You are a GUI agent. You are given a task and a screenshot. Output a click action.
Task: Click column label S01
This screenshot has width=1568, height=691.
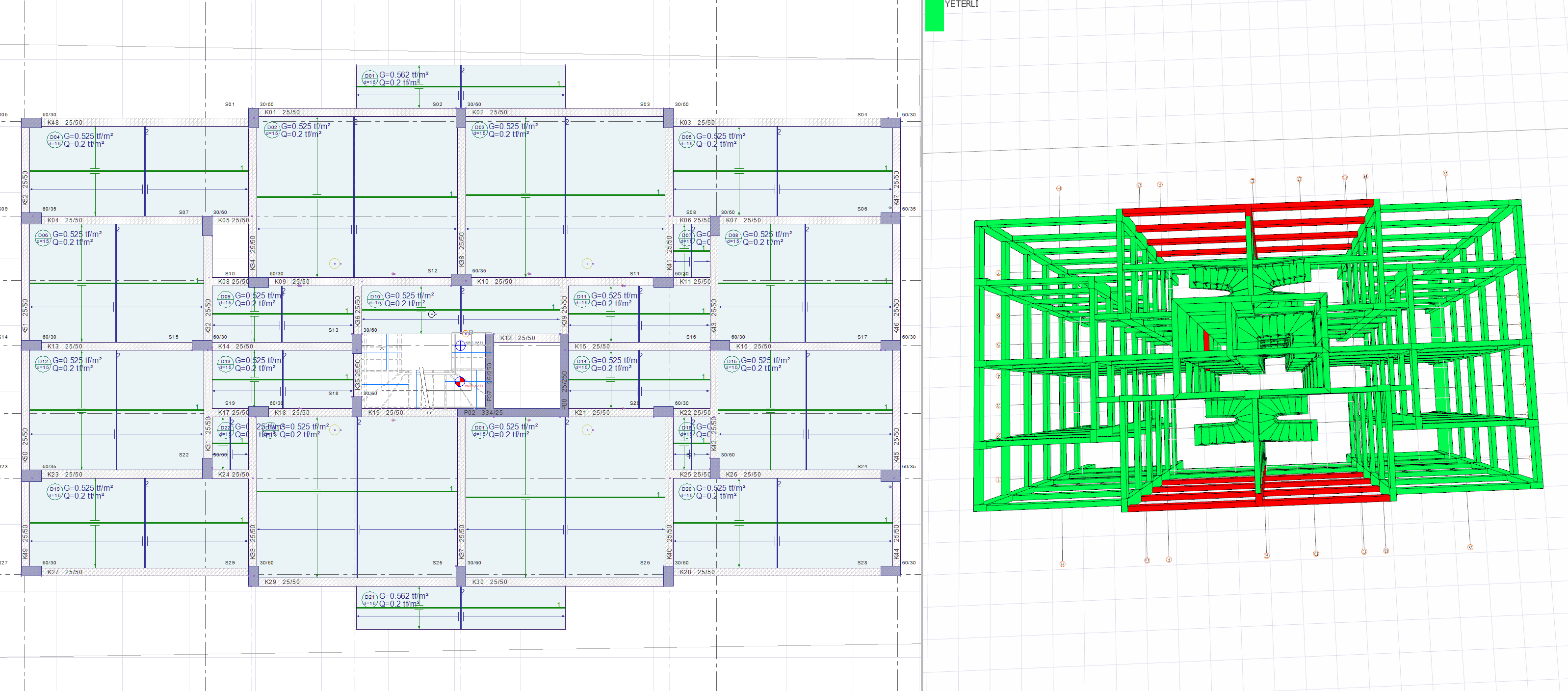[x=230, y=105]
